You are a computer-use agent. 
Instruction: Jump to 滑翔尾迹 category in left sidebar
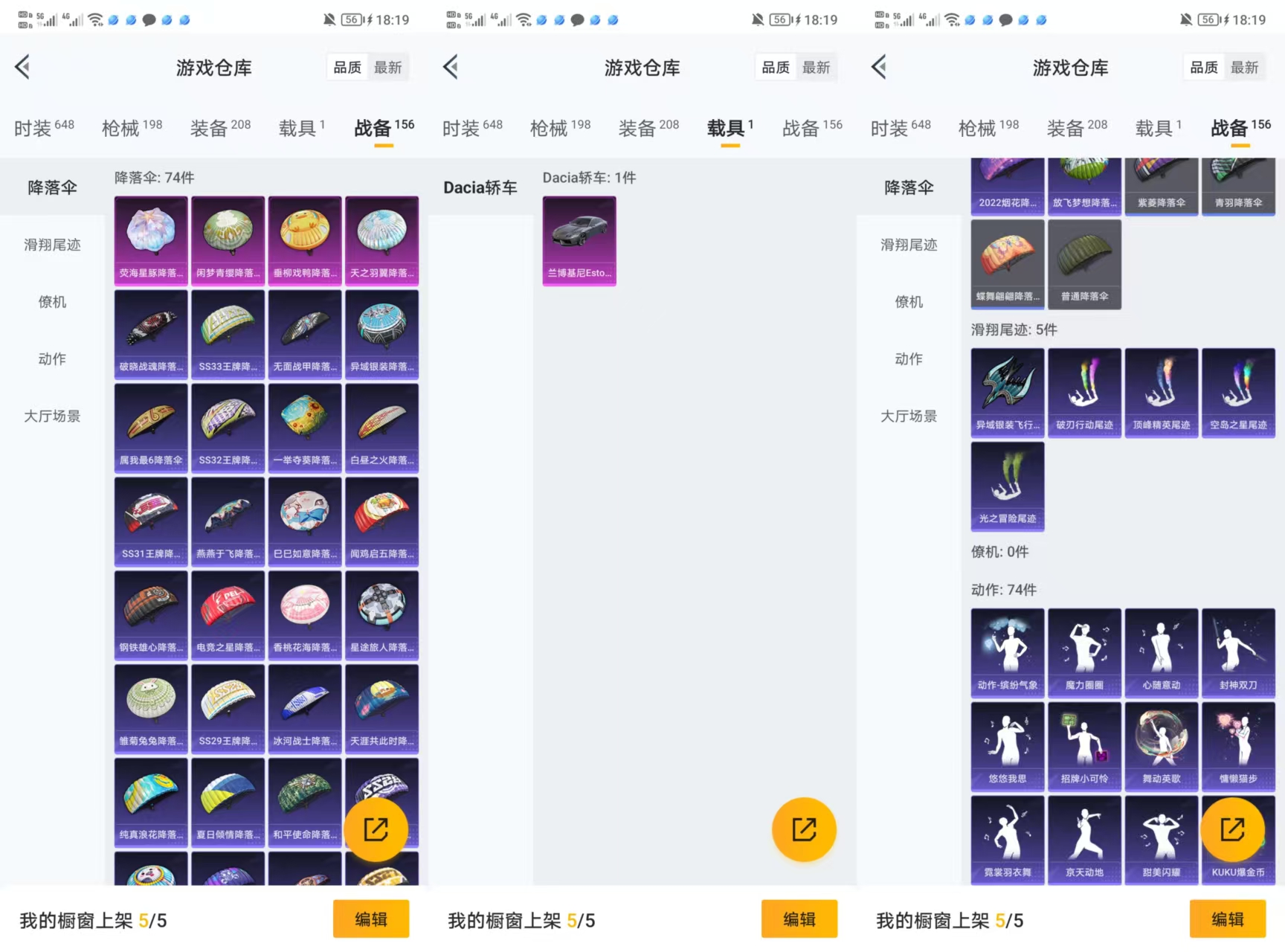point(53,245)
